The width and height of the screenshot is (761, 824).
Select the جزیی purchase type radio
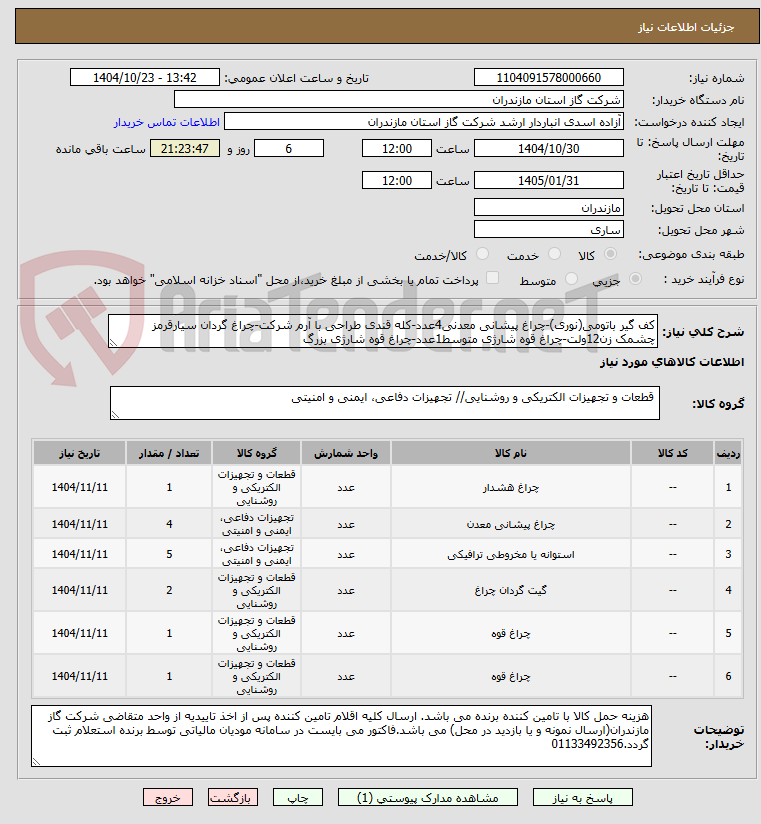pyautogui.click(x=635, y=279)
